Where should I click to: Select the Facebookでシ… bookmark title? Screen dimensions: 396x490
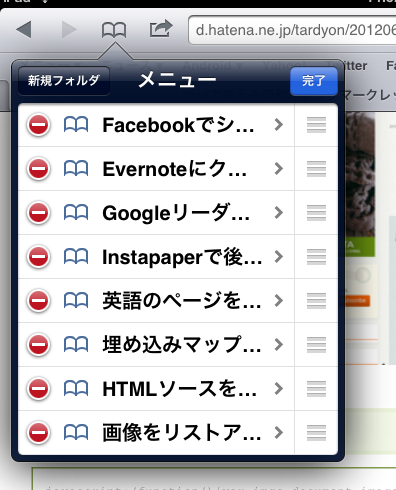coord(178,125)
